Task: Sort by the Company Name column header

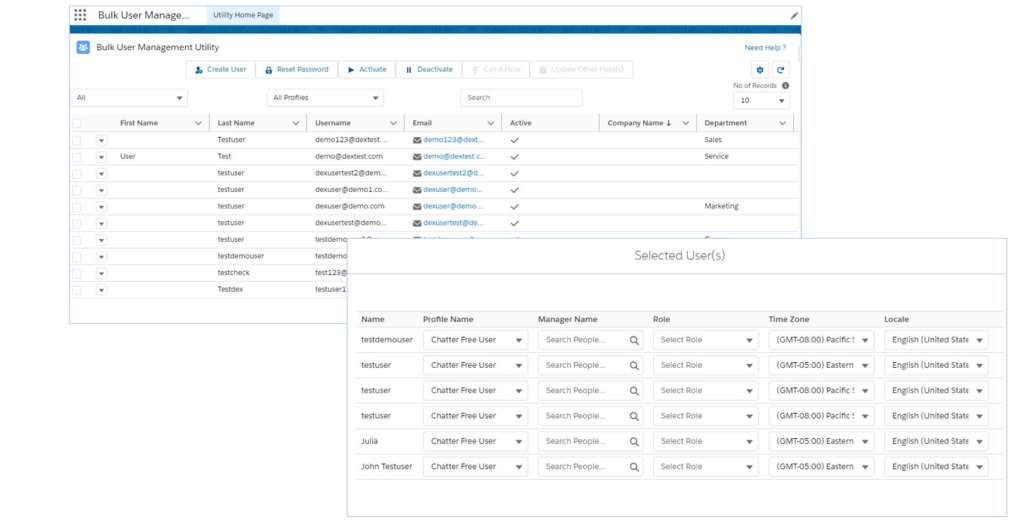Action: 640,123
